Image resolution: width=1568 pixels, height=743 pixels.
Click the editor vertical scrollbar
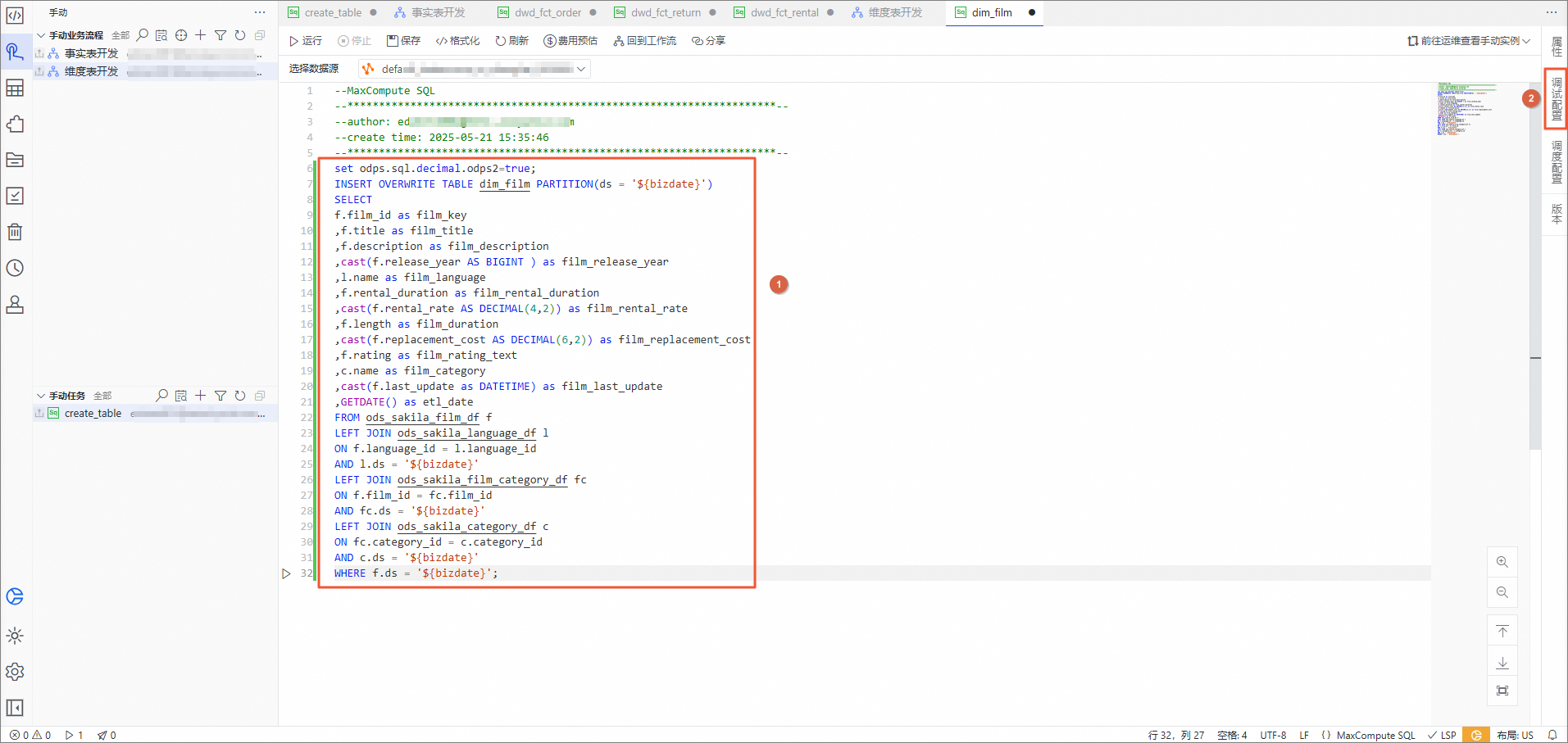point(1535,265)
